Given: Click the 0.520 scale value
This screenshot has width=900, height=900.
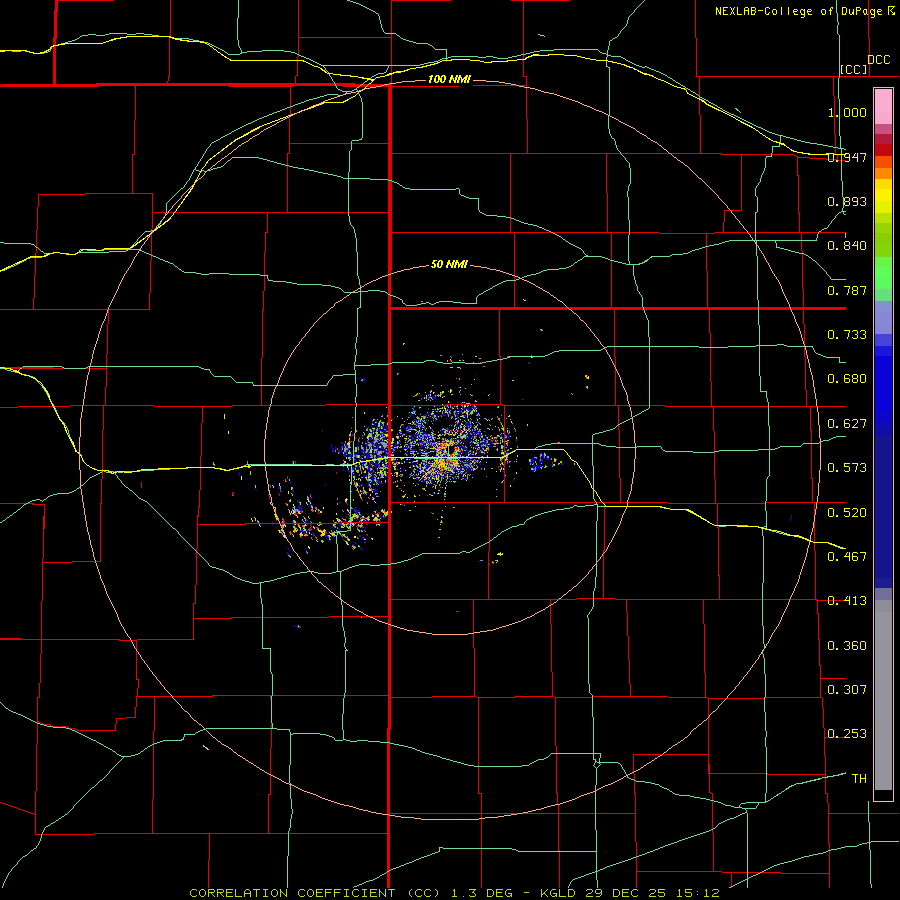Looking at the screenshot, I should pos(847,513).
